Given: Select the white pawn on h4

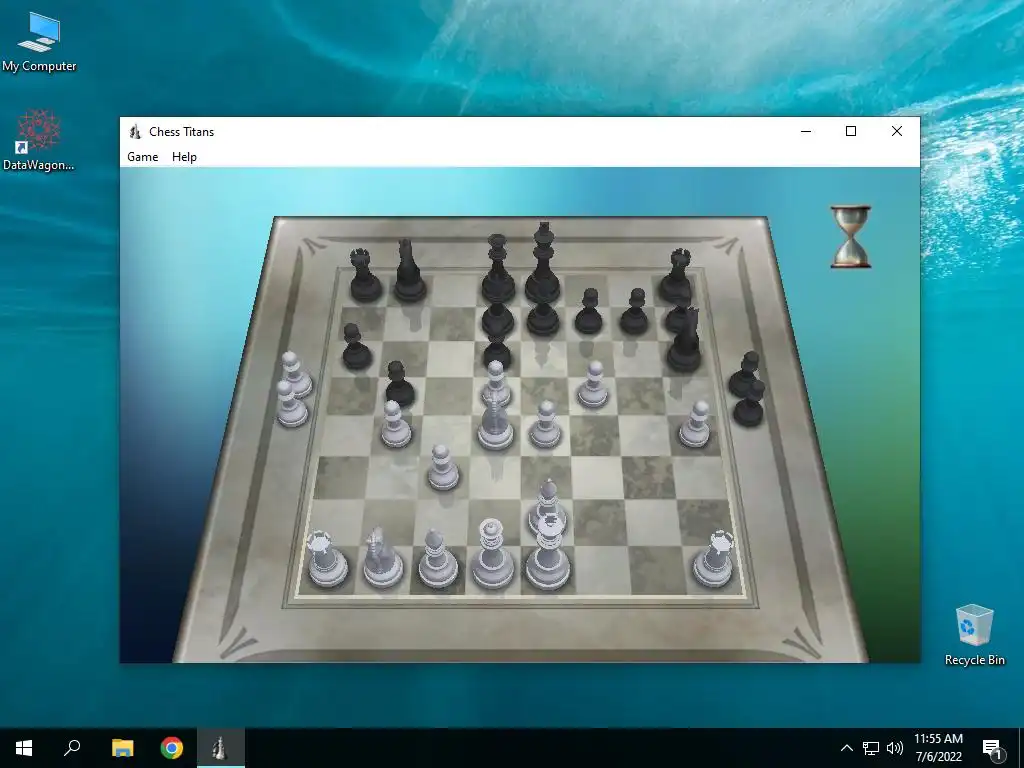Looking at the screenshot, I should pos(695,424).
